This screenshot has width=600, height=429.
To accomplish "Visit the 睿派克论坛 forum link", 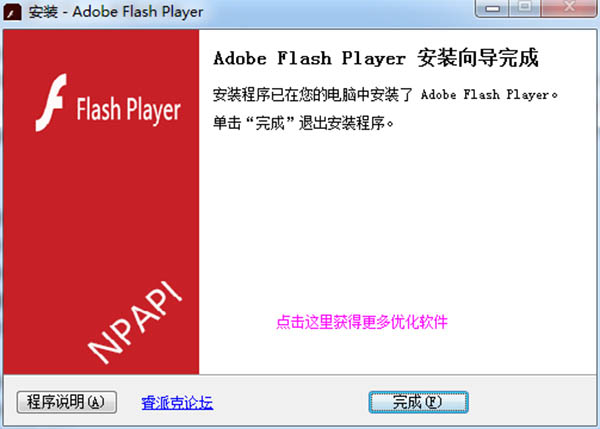I will [x=177, y=403].
